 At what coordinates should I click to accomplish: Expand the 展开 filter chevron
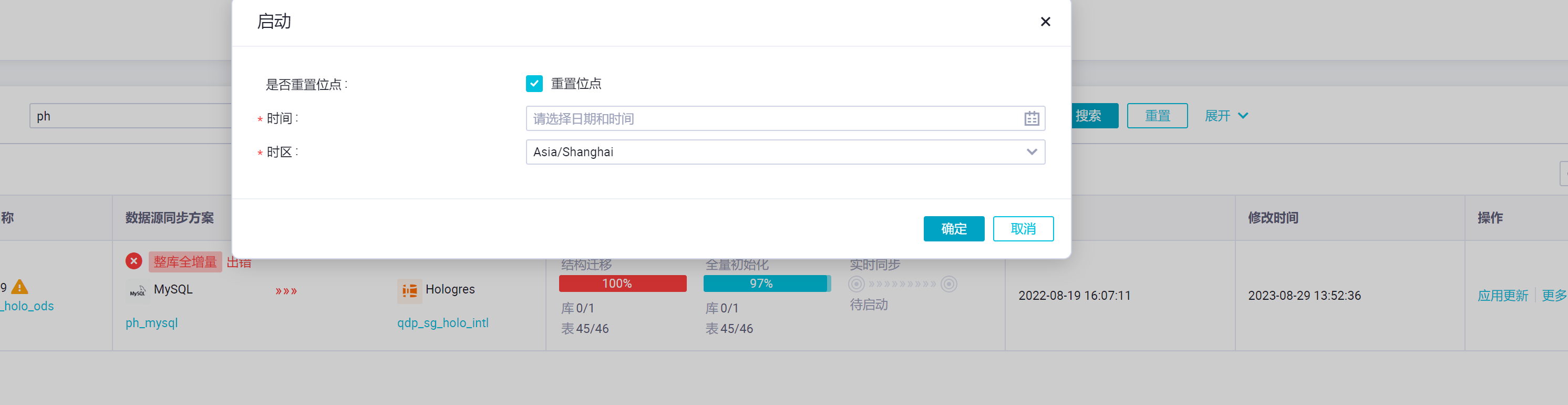pyautogui.click(x=1242, y=116)
